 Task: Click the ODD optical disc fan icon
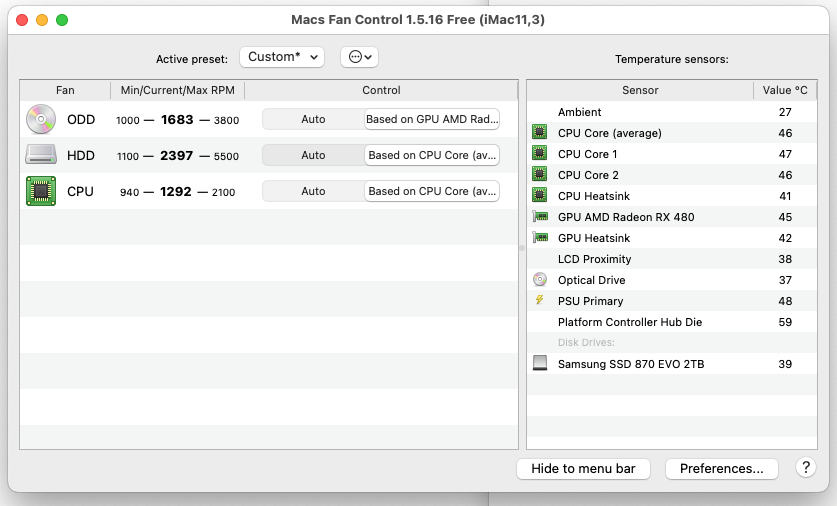(x=41, y=119)
